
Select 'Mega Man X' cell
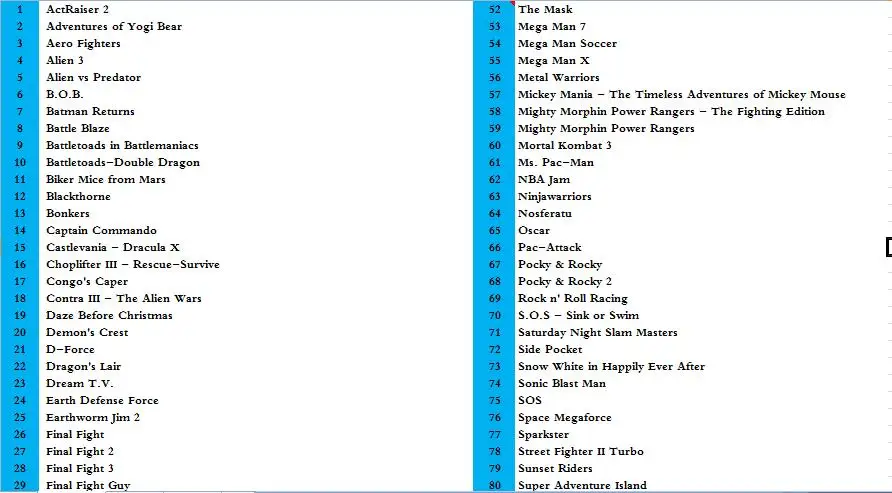coord(554,60)
